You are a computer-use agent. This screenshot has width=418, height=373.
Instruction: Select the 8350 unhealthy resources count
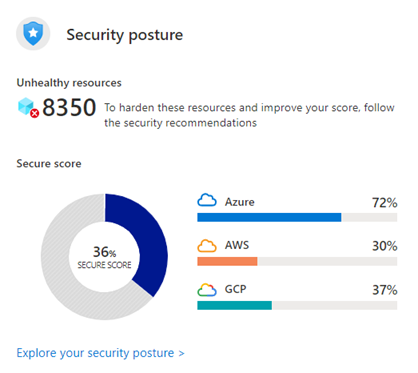[x=69, y=107]
